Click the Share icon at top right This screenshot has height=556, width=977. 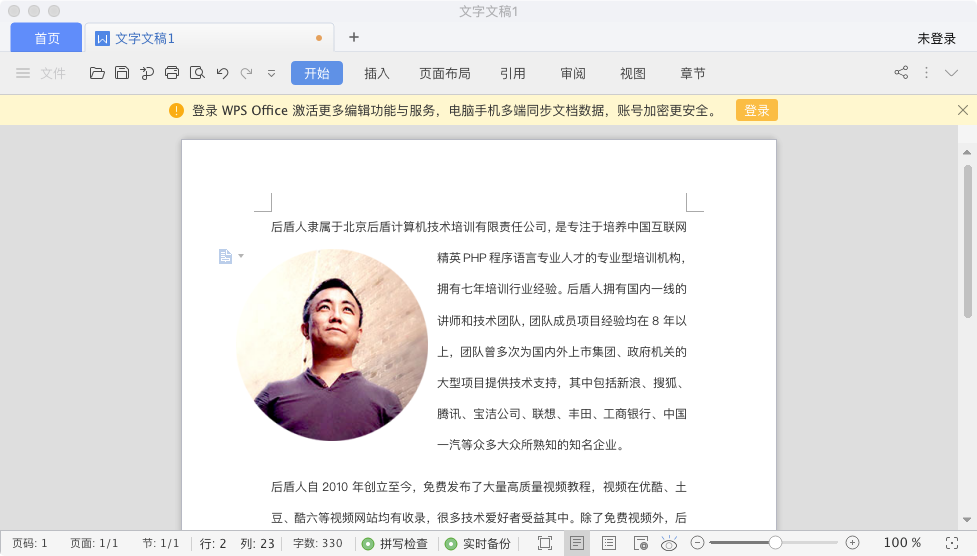901,73
